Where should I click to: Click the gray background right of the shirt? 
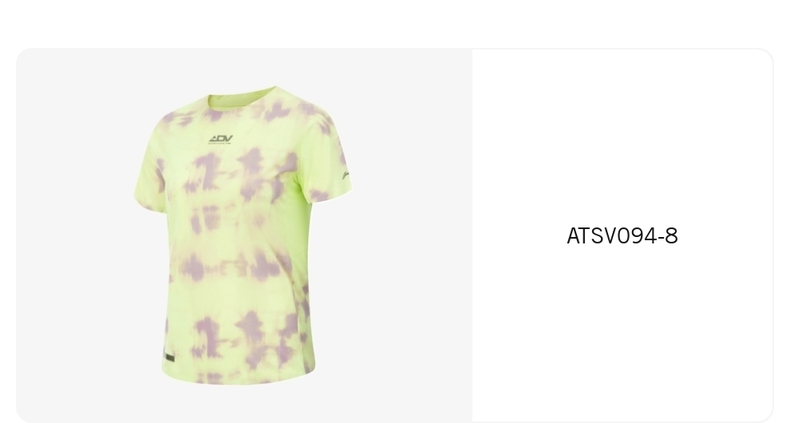pyautogui.click(x=411, y=235)
